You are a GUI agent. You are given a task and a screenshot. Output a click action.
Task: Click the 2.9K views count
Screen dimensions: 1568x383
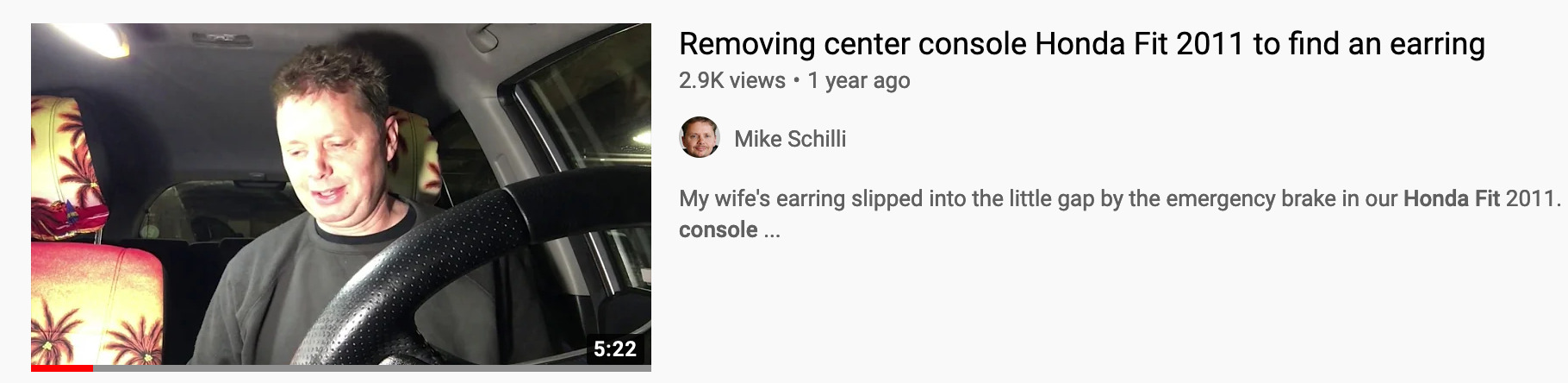point(732,80)
